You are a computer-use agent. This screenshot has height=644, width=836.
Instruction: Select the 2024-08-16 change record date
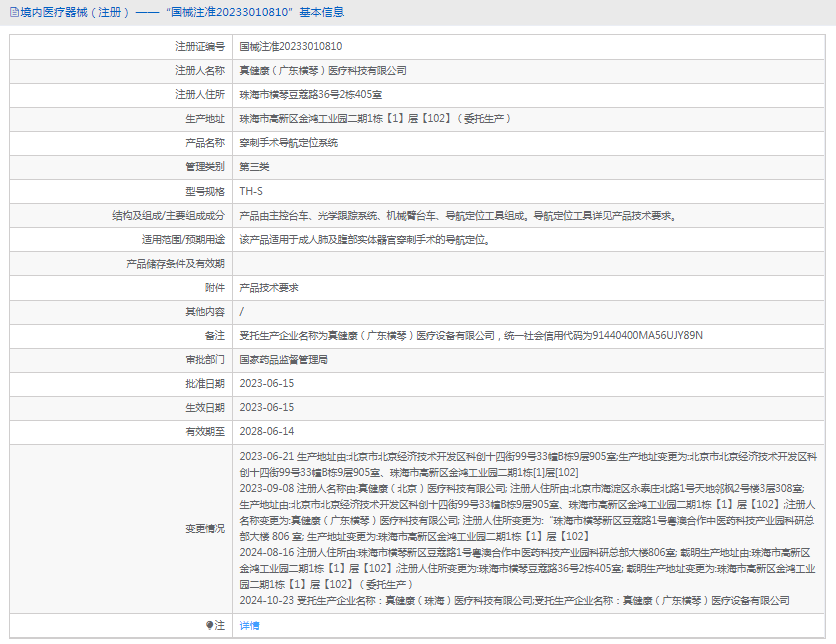tap(267, 553)
